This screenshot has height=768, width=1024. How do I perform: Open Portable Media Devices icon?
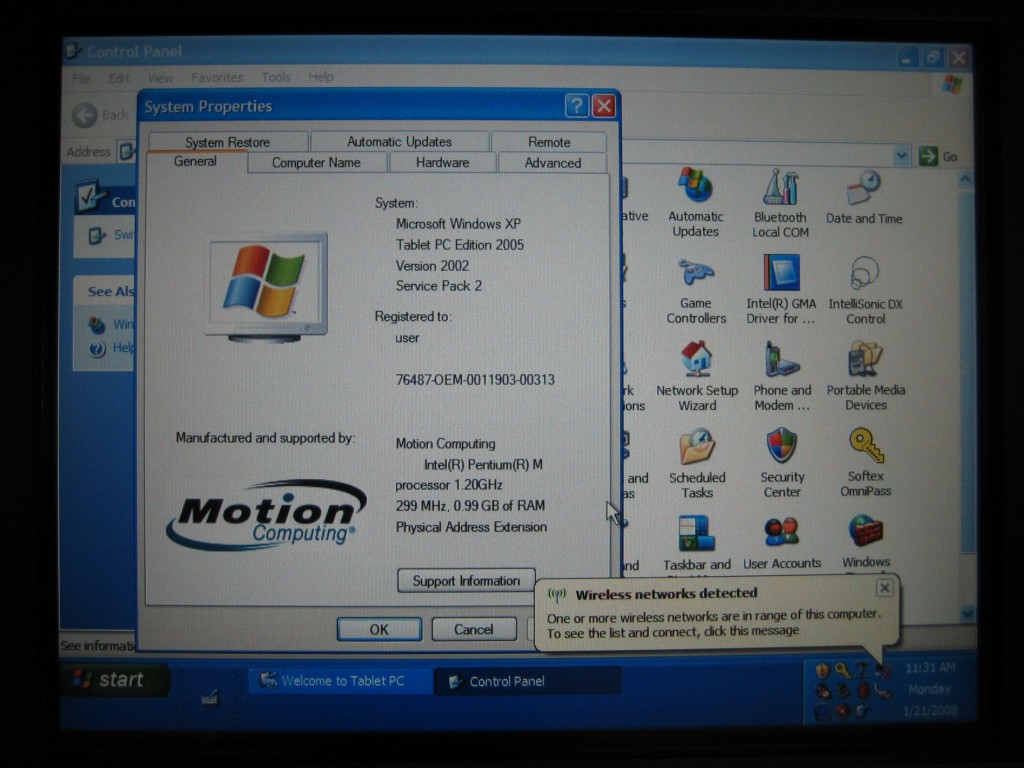865,376
